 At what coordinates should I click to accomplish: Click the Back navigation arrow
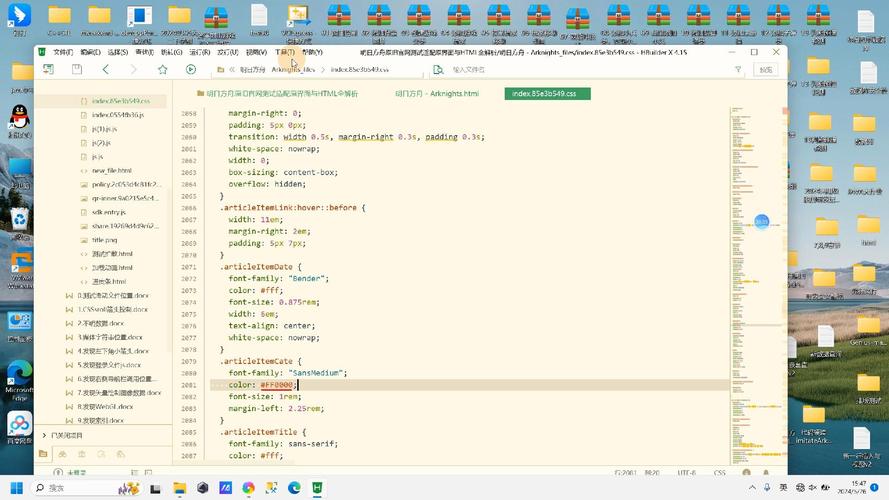tap(106, 70)
